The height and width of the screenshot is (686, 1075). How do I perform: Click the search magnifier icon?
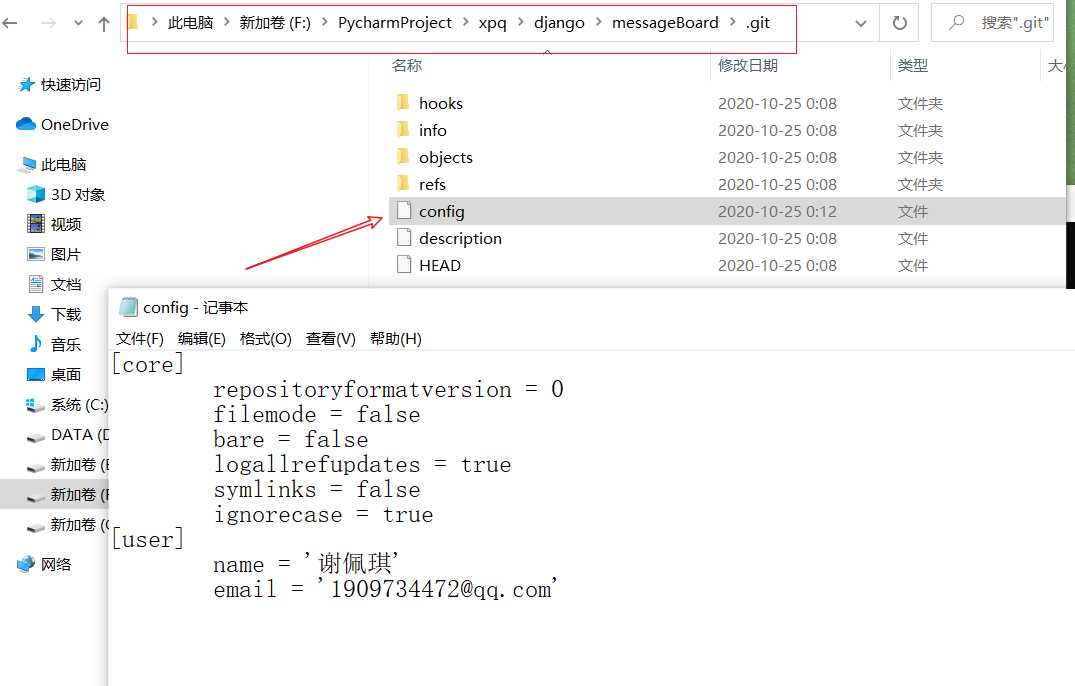click(x=956, y=23)
